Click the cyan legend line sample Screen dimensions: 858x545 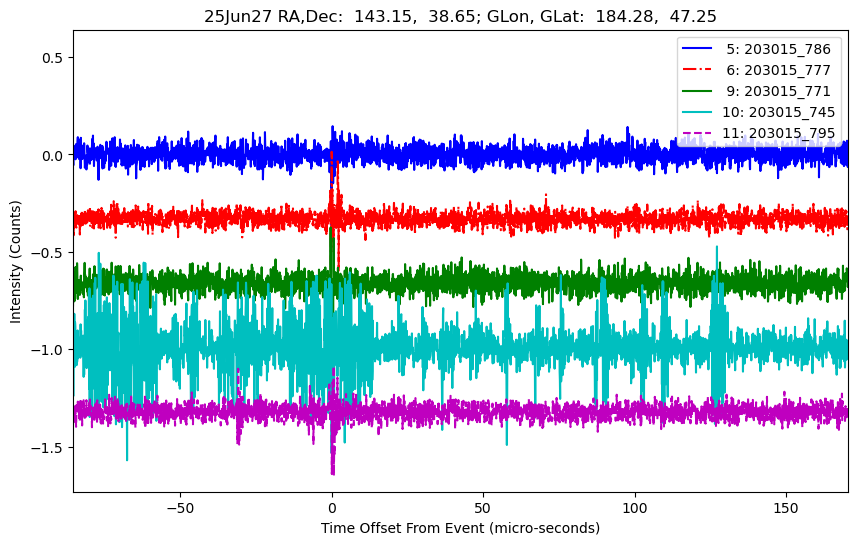point(700,112)
